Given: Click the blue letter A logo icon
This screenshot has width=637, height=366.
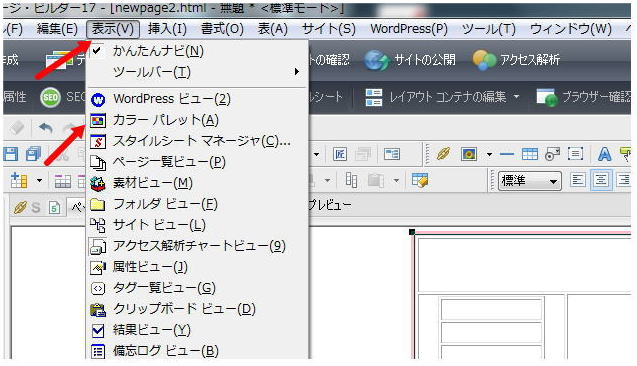Looking at the screenshot, I should tap(604, 154).
